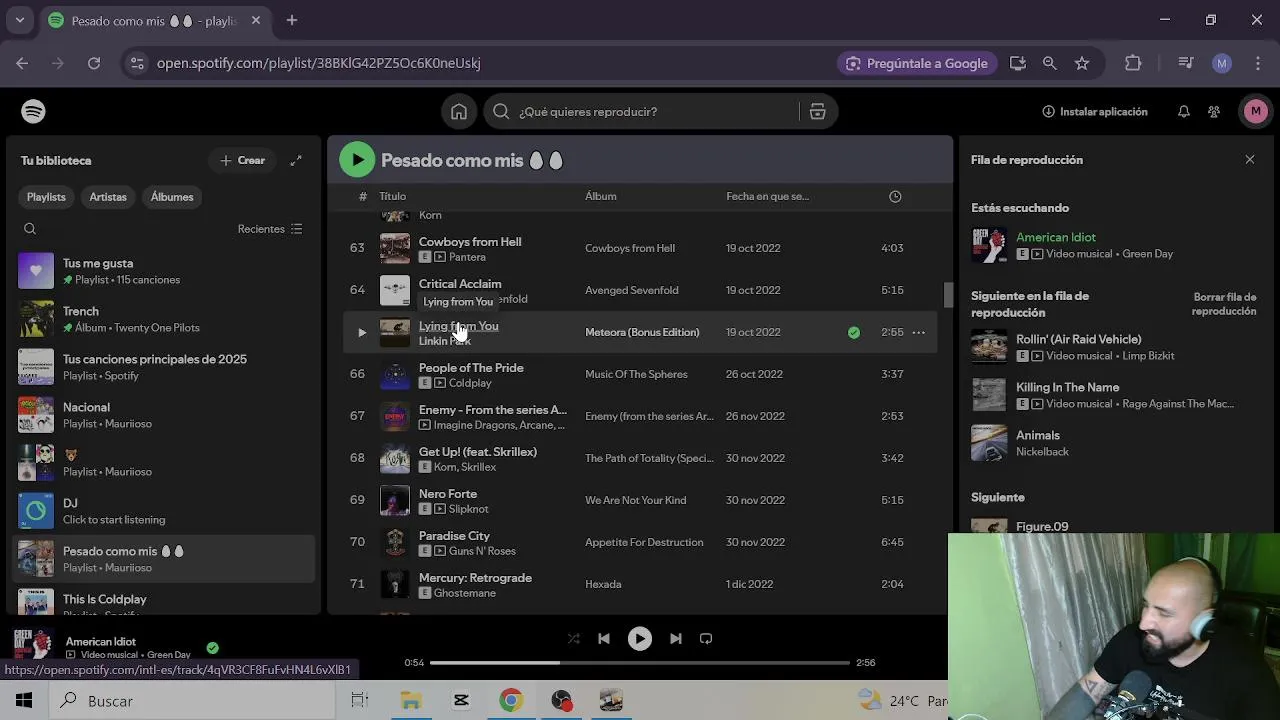Open the Spotify logo home link
The height and width of the screenshot is (720, 1280).
[x=33, y=111]
